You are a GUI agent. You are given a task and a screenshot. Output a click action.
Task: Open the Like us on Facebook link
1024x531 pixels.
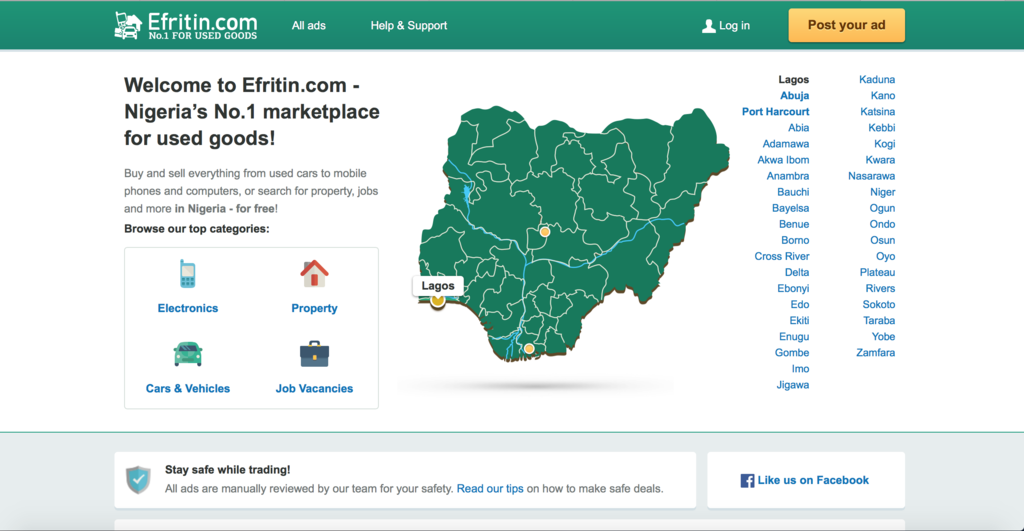click(812, 481)
